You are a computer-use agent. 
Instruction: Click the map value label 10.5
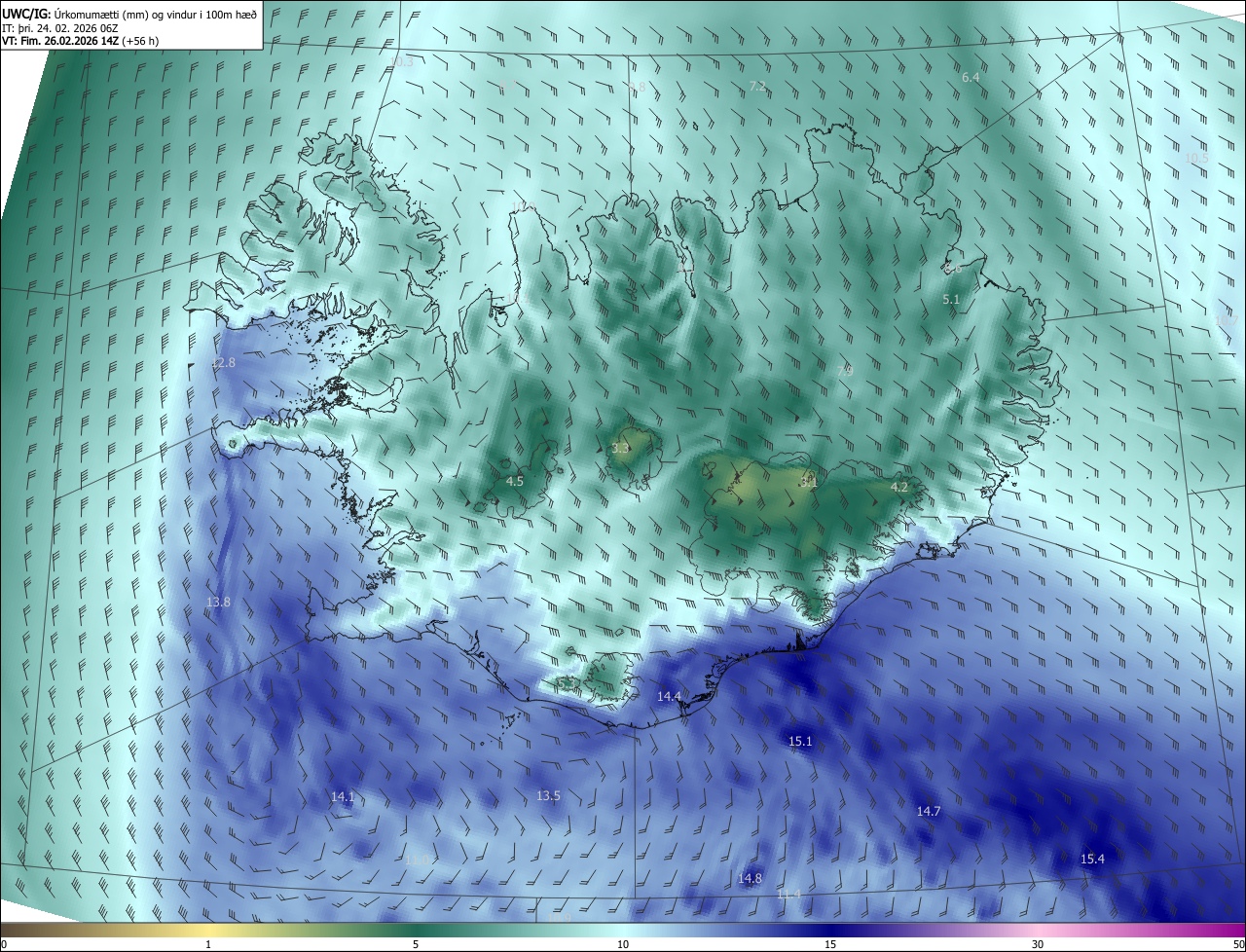1196,158
